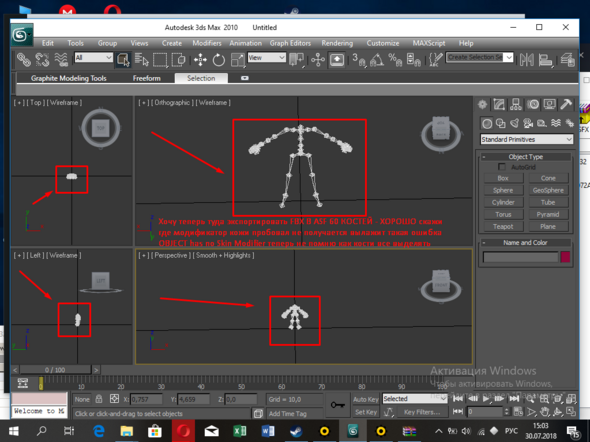Open the selection filter All dropdown
This screenshot has width=590, height=442.
click(93, 58)
